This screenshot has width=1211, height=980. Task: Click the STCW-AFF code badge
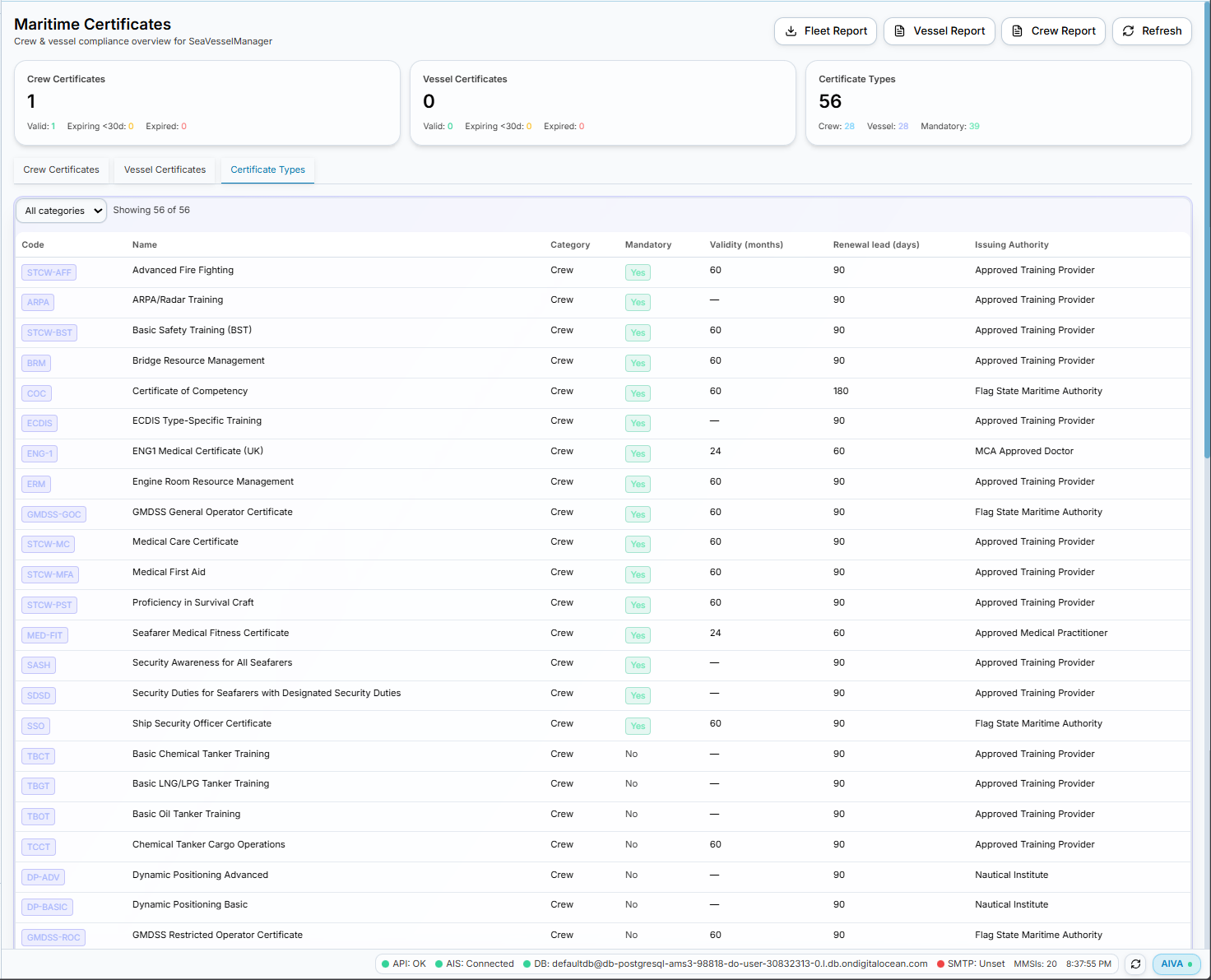[49, 272]
